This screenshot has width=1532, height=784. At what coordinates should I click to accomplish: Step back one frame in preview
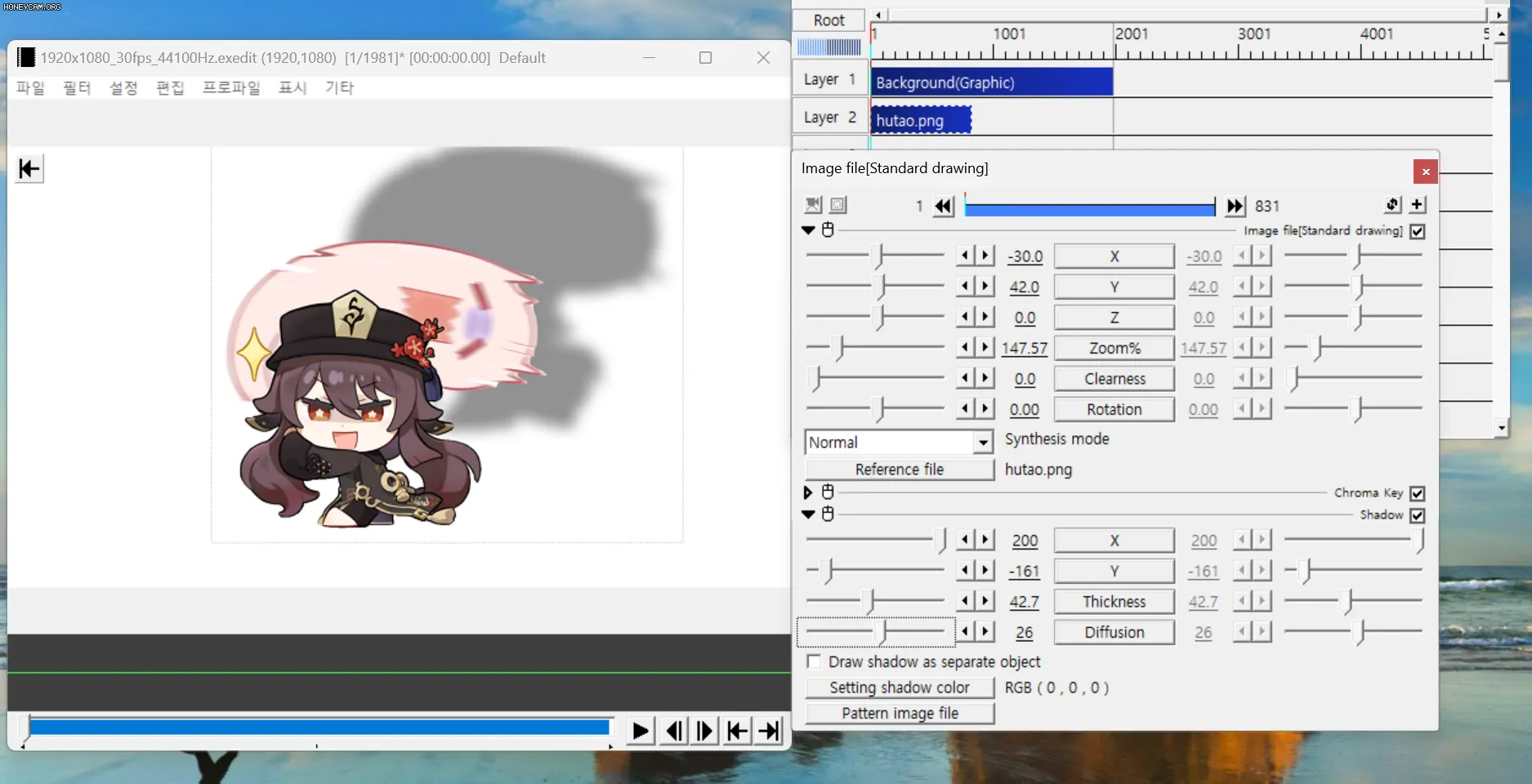click(x=674, y=731)
